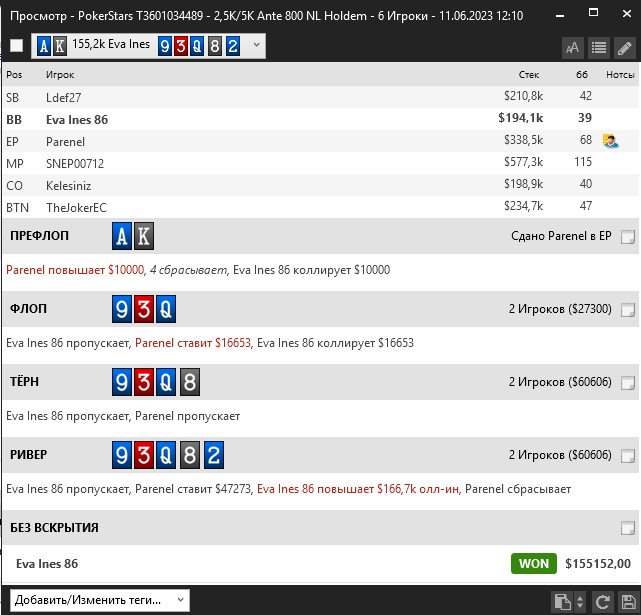Click the БЕЗ ВСКРЫТИЯ section header
This screenshot has height=615, width=641.
point(54,528)
